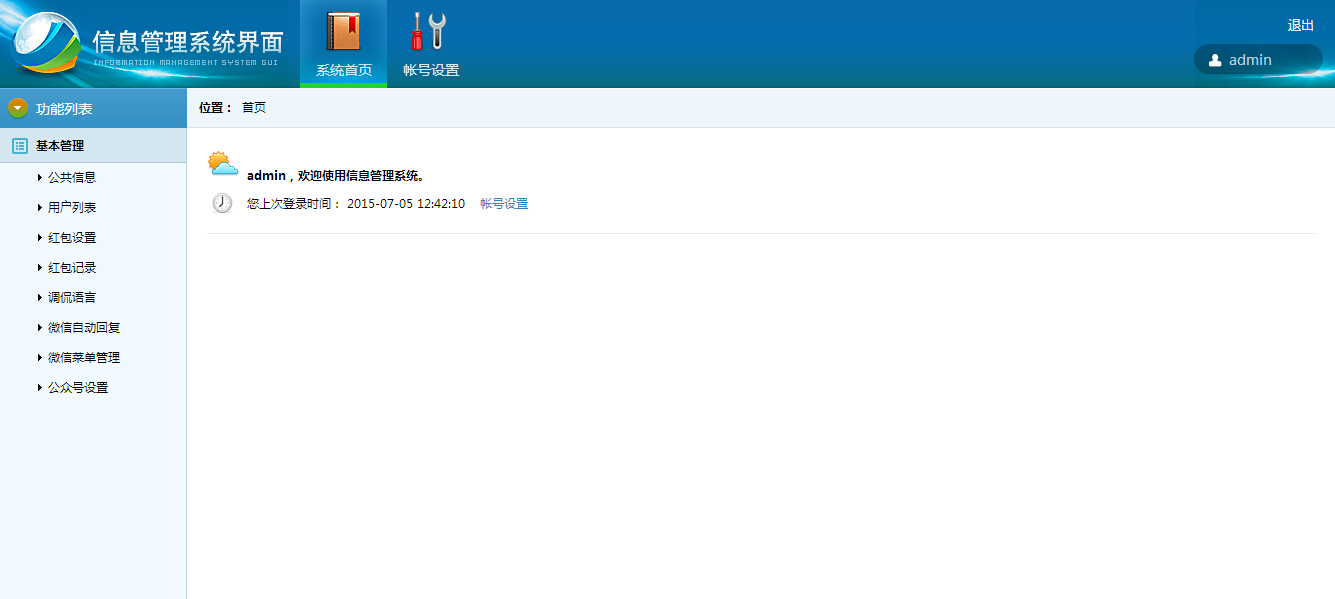Click the admin user button
Image resolution: width=1335 pixels, height=599 pixels.
(1258, 60)
